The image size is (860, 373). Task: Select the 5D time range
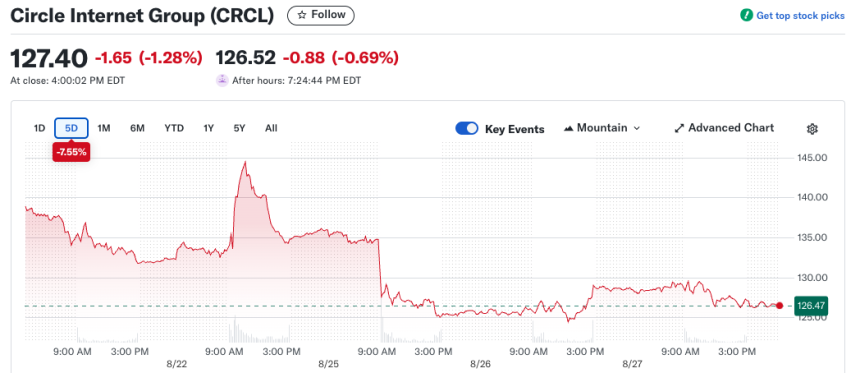(x=71, y=128)
